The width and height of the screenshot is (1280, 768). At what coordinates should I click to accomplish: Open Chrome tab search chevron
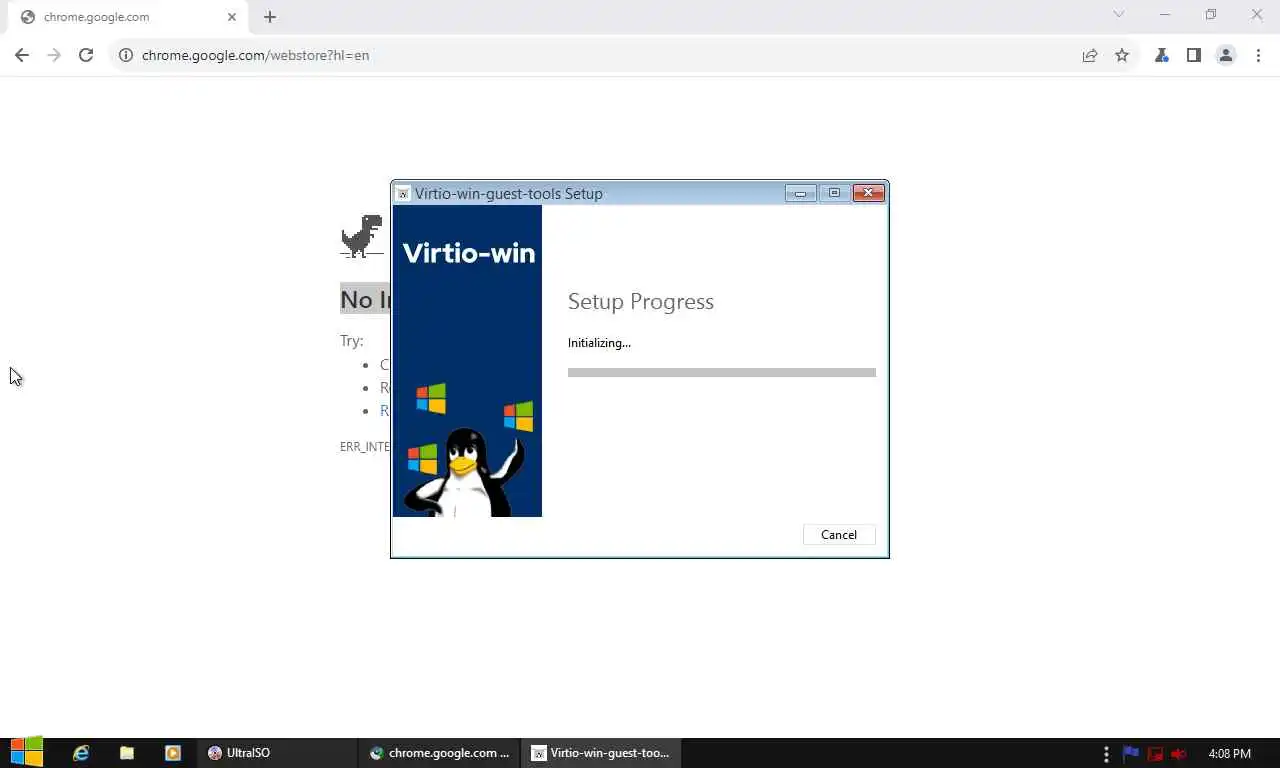[x=1119, y=14]
